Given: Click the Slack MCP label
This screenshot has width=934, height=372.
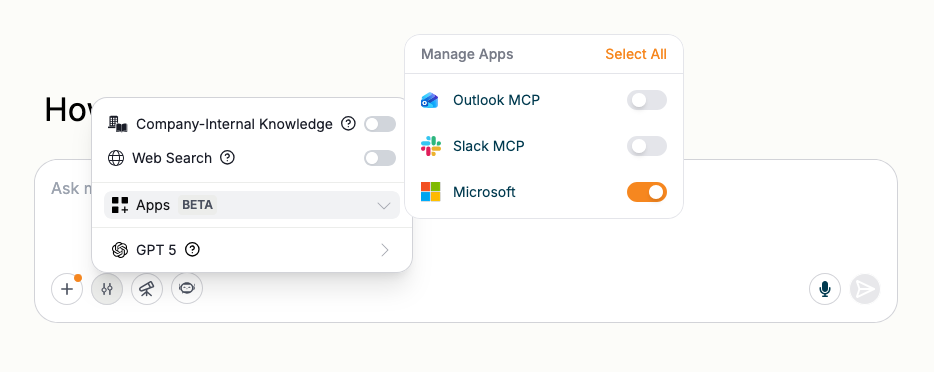Looking at the screenshot, I should click(488, 146).
